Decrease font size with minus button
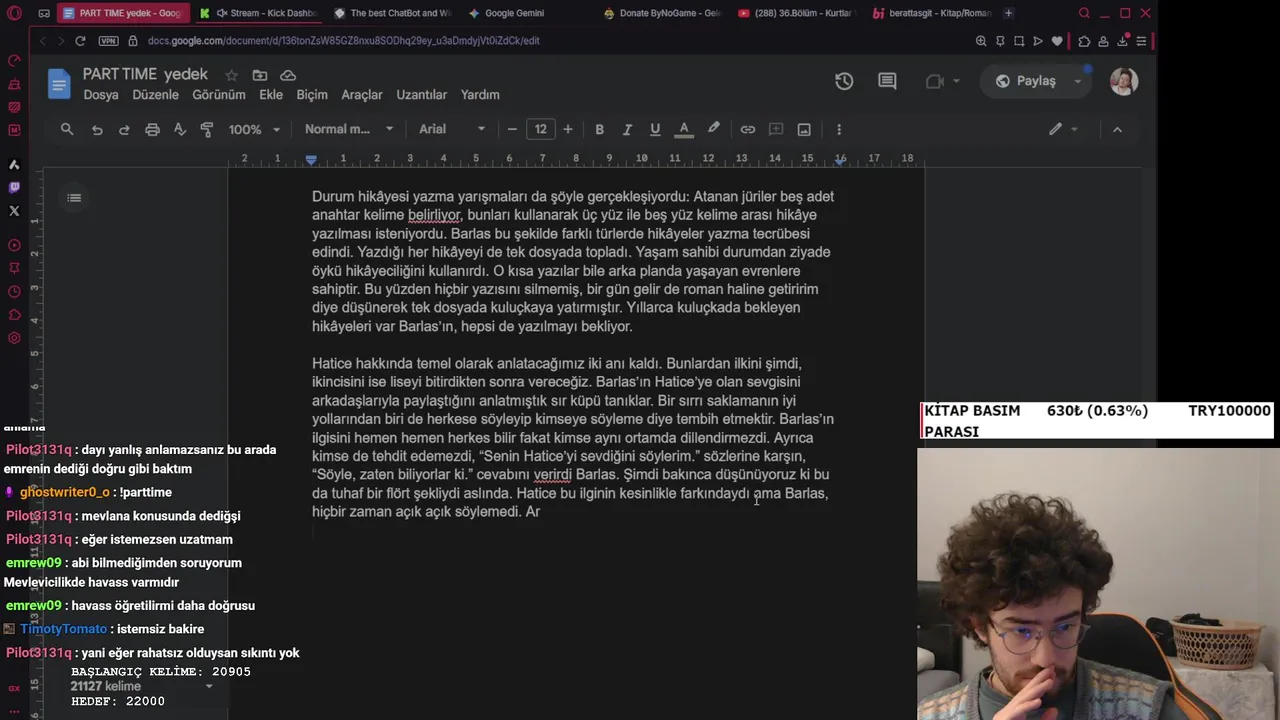The image size is (1280, 720). pyautogui.click(x=512, y=129)
